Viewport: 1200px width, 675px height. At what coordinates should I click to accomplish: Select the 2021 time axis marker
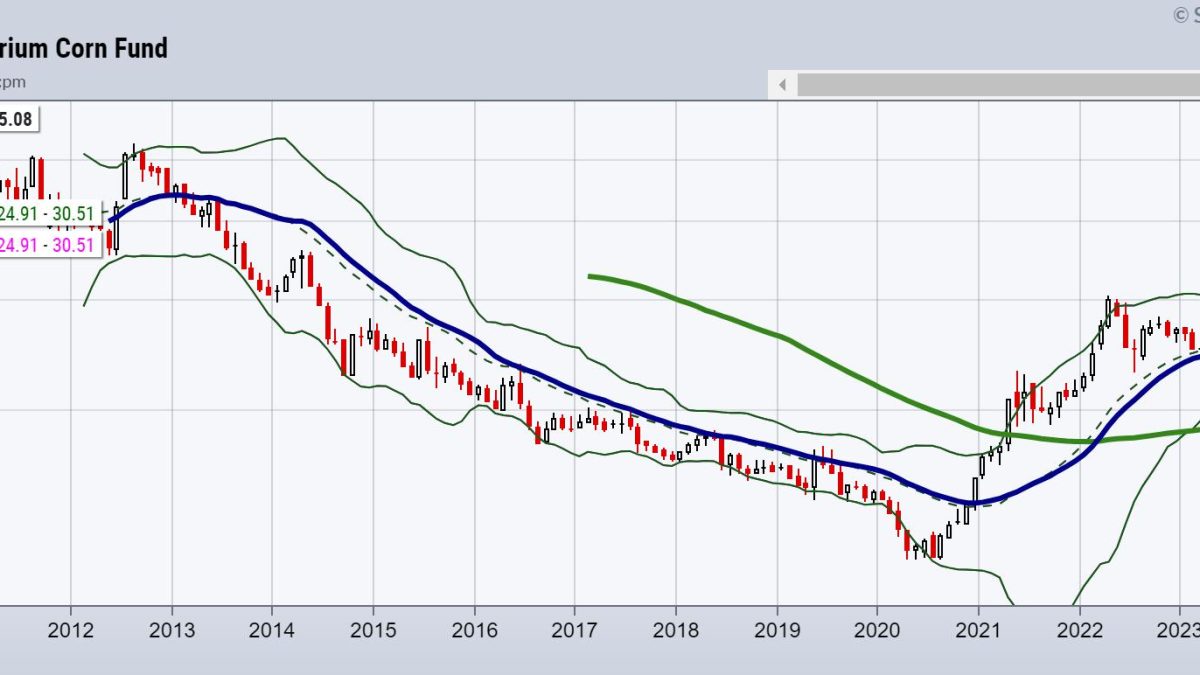click(x=977, y=630)
